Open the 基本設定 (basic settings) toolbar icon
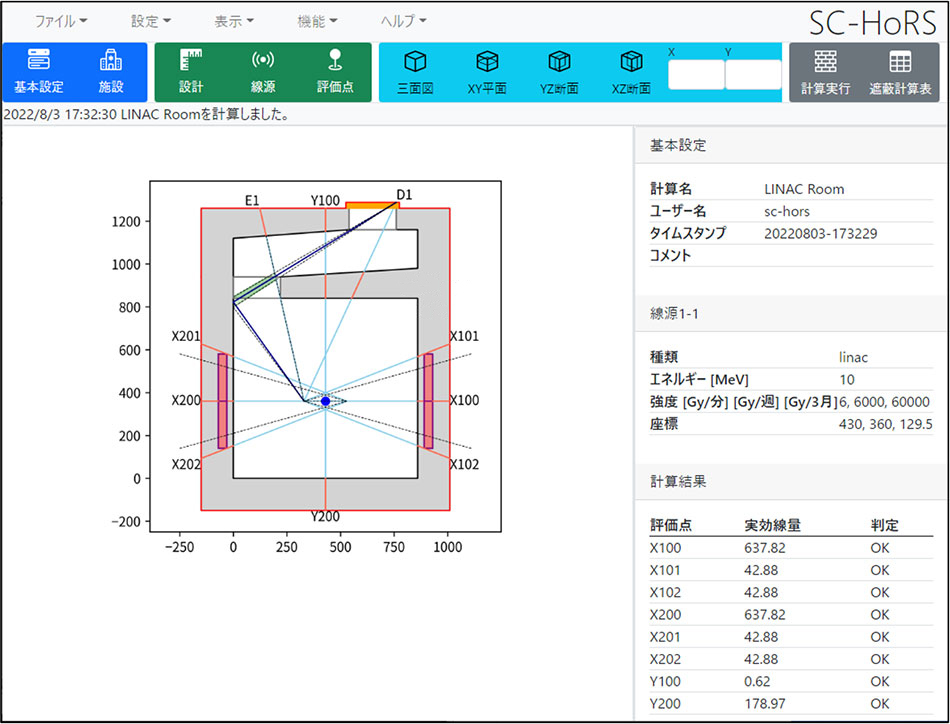Viewport: 950px width, 724px height. [x=39, y=72]
